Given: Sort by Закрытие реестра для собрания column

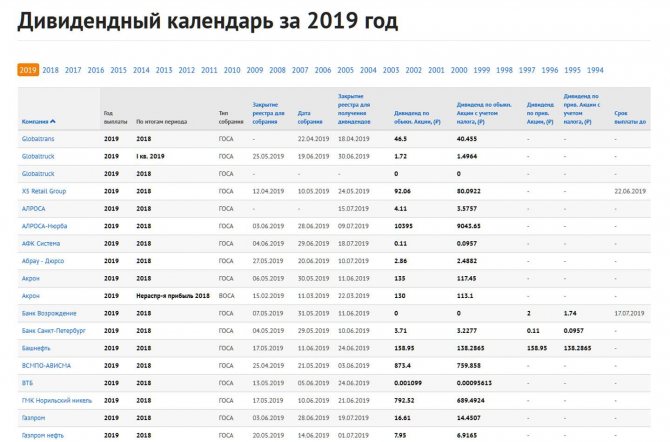Looking at the screenshot, I should click(268, 113).
